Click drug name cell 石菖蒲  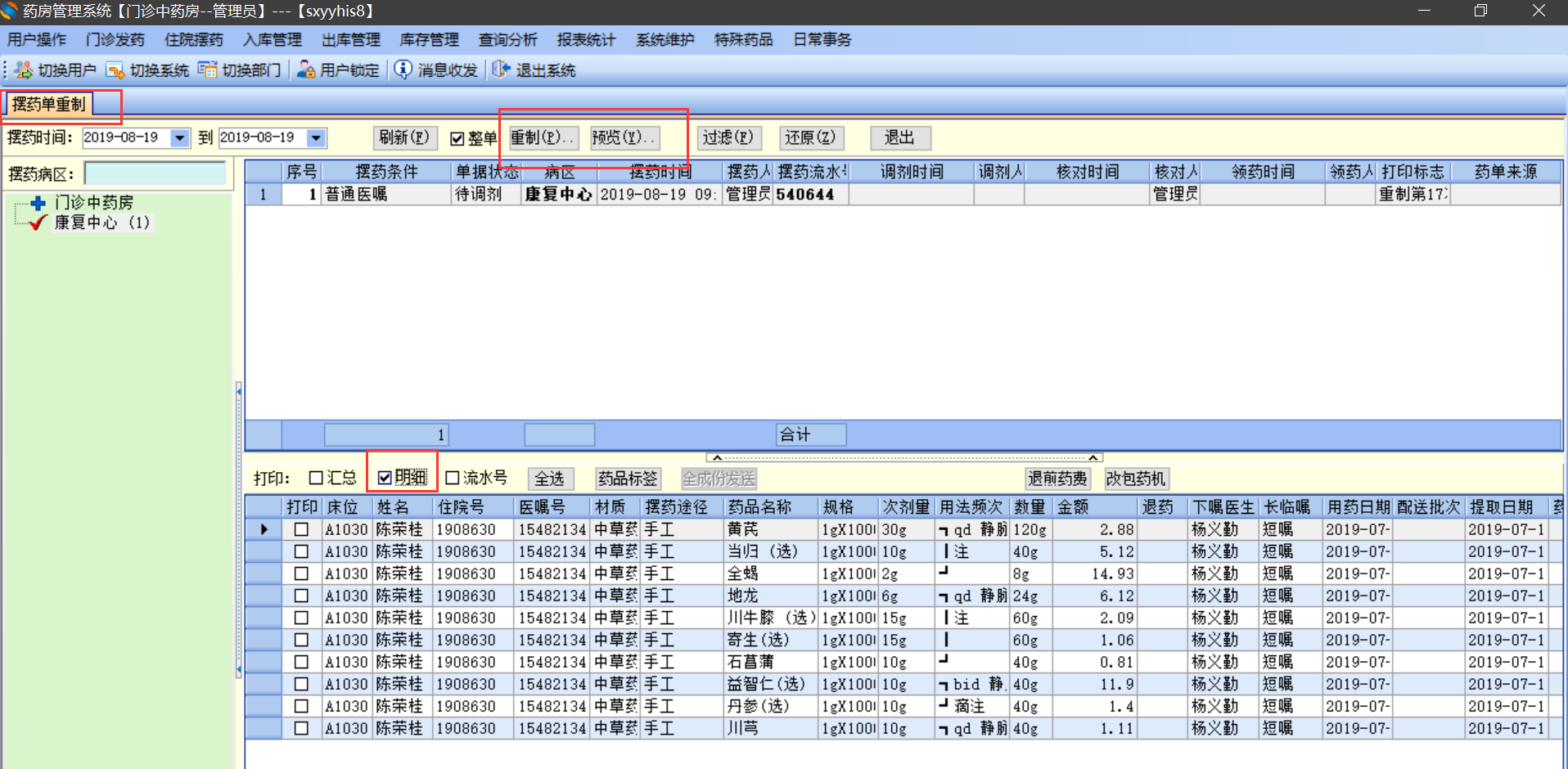(772, 662)
